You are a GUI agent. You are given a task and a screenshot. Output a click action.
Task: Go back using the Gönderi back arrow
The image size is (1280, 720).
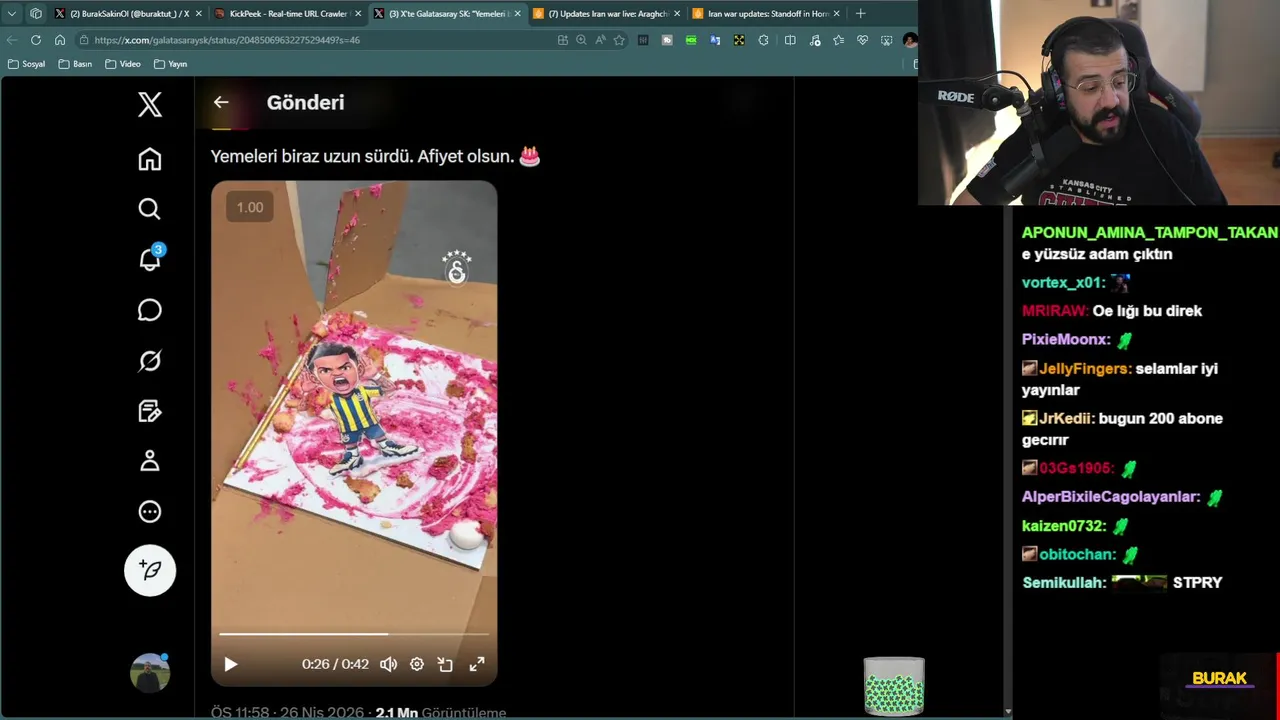tap(221, 102)
